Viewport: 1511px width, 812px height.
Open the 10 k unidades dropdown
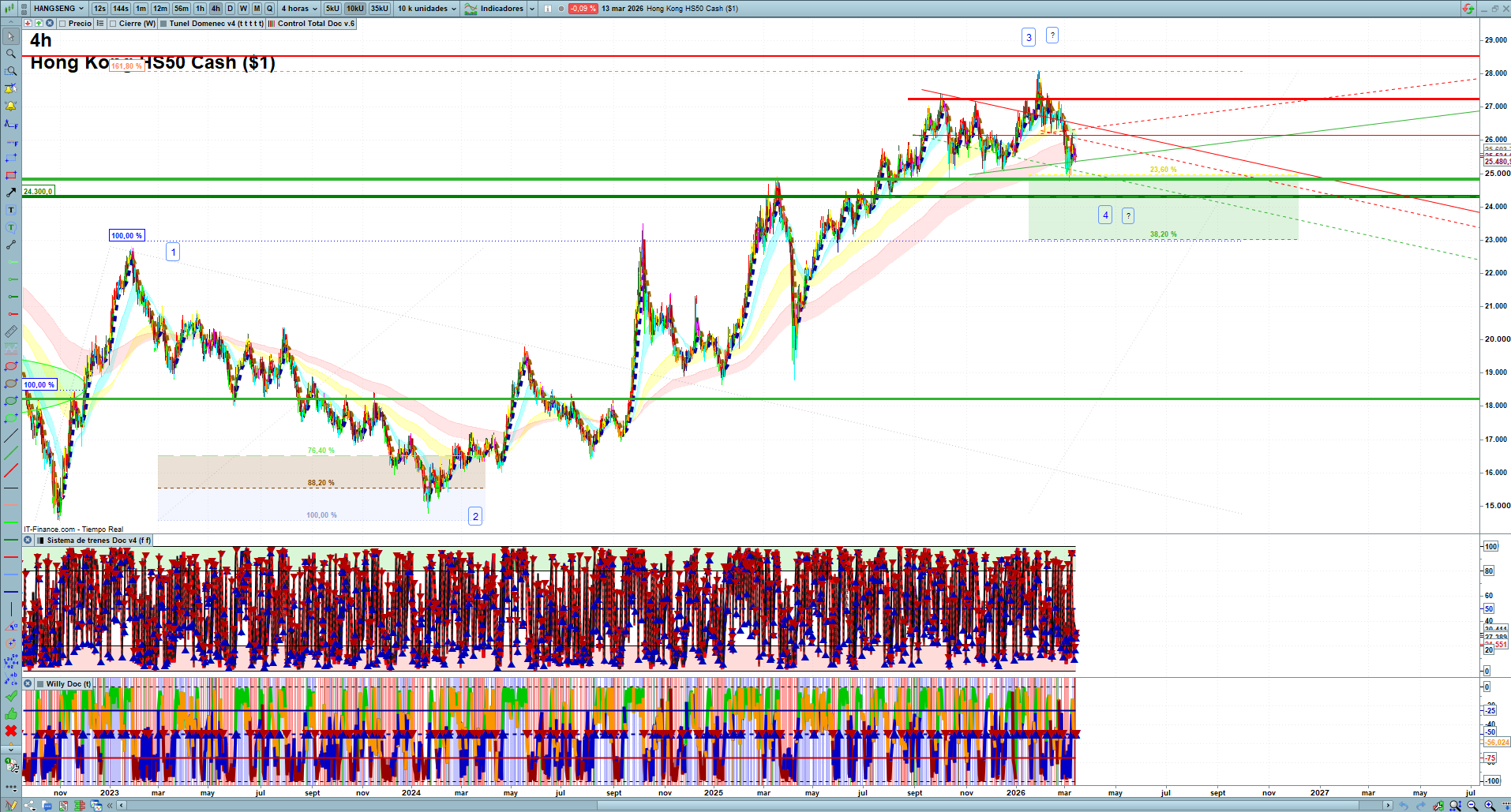click(426, 9)
